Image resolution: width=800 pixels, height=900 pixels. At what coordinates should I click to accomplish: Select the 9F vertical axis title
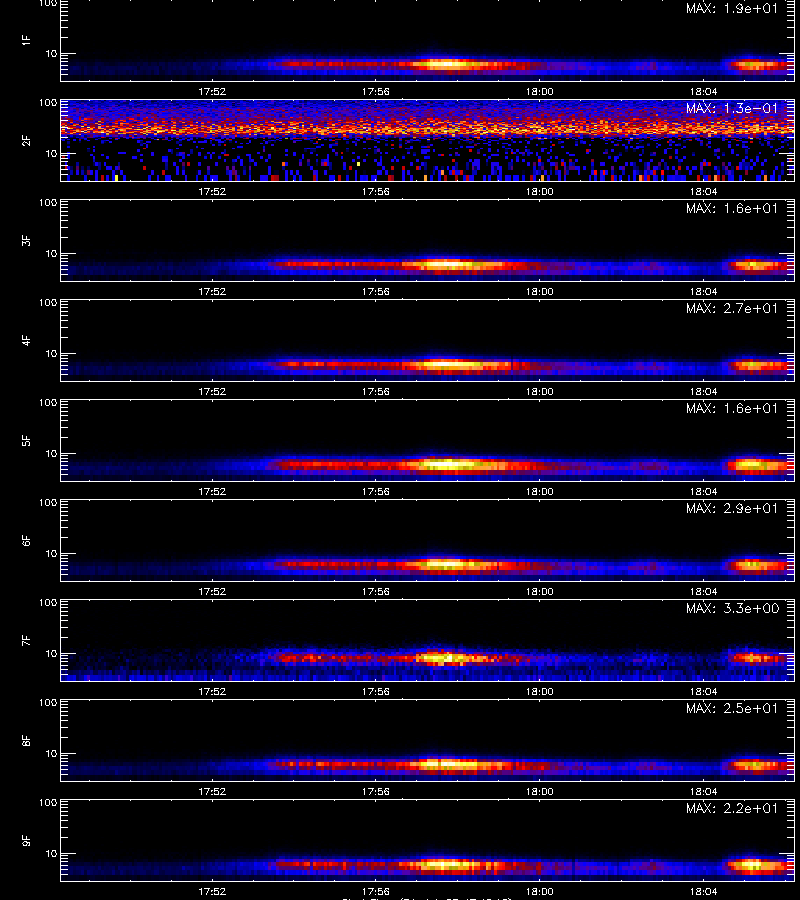(x=26, y=841)
